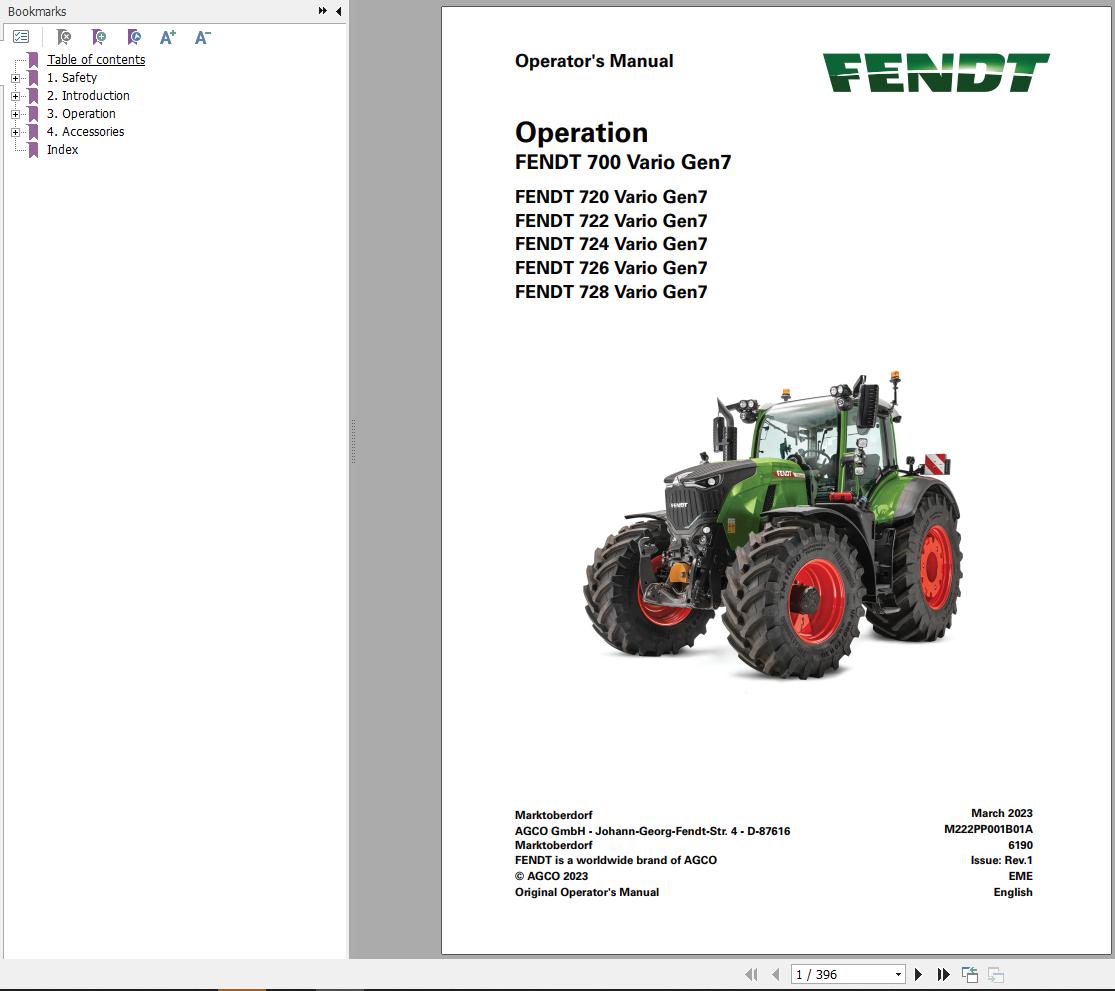This screenshot has width=1115, height=991.
Task: Decrease bookmark text size with A-
Action: 203,37
